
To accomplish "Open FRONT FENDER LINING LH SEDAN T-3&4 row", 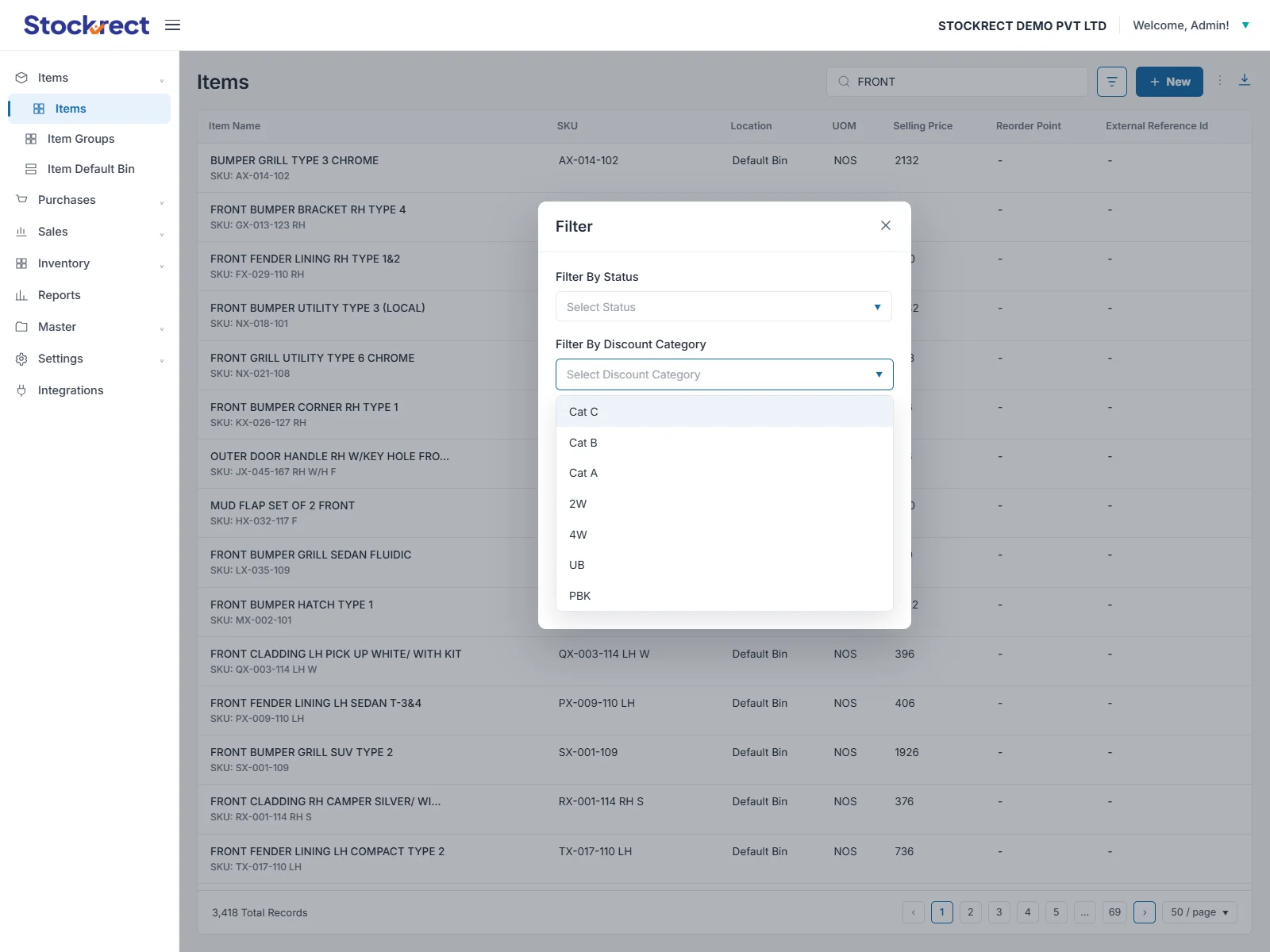I will 725,710.
